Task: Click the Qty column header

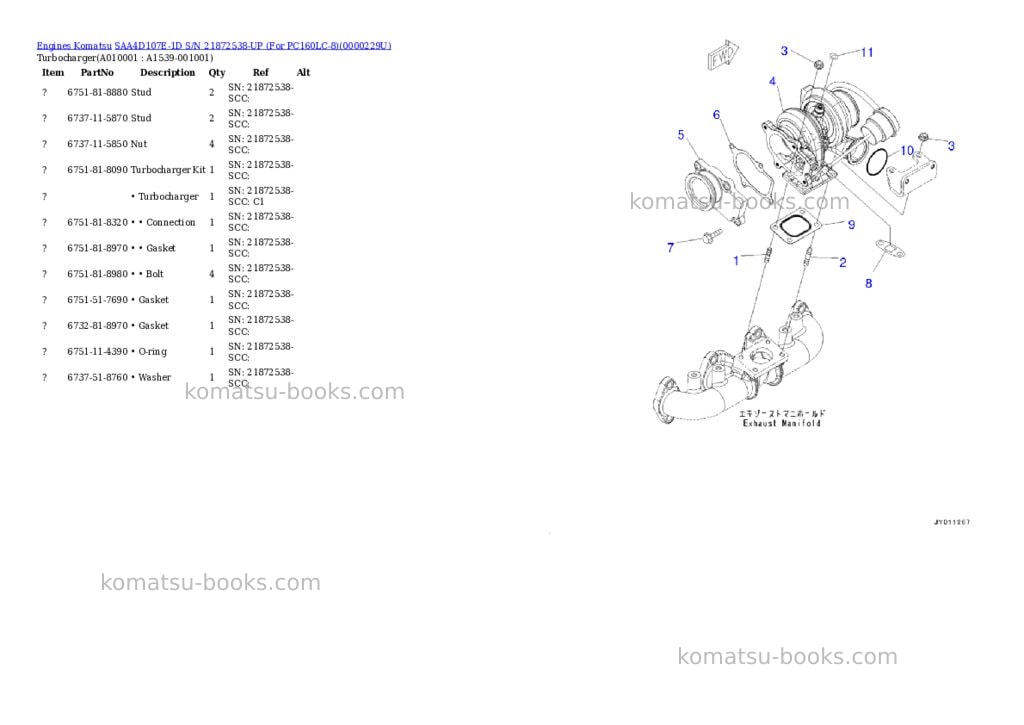Action: tap(217, 72)
